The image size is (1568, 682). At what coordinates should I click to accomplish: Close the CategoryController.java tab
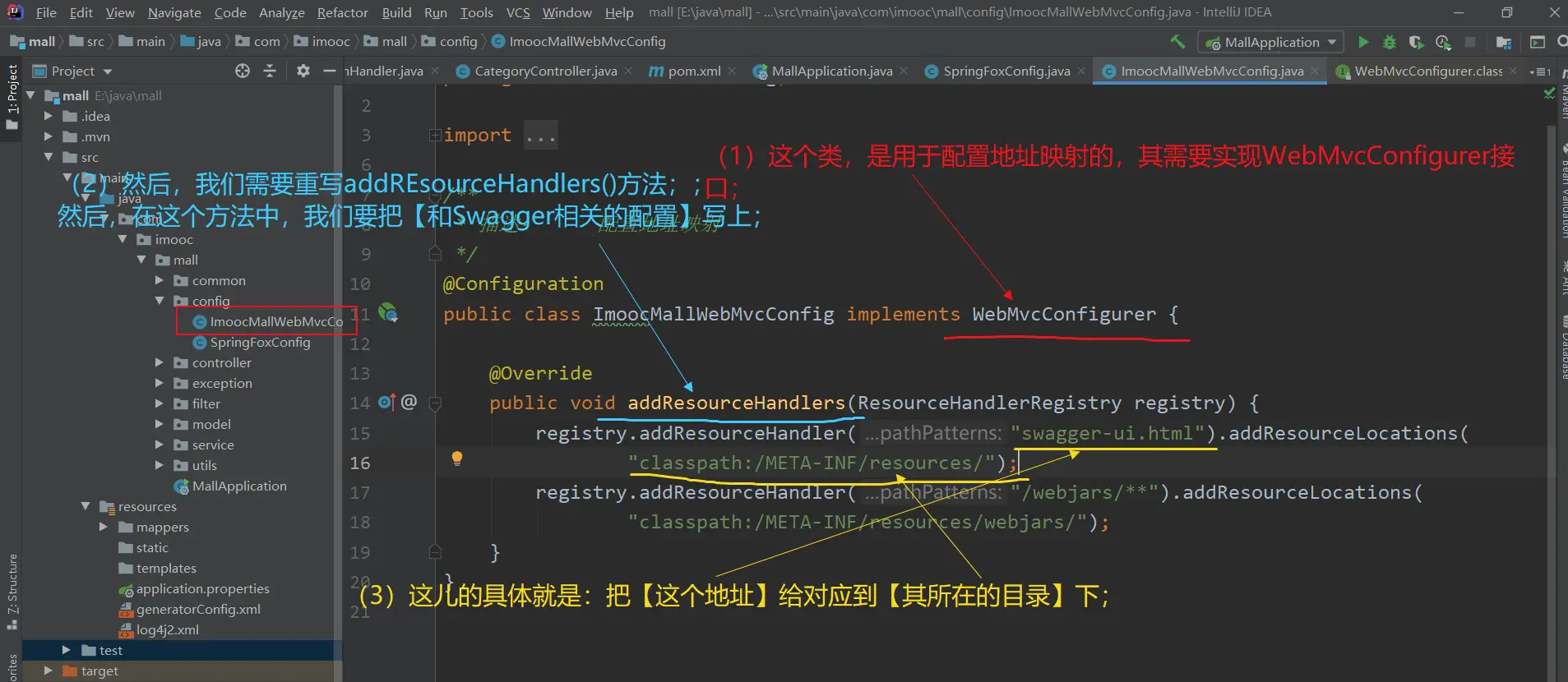click(628, 71)
